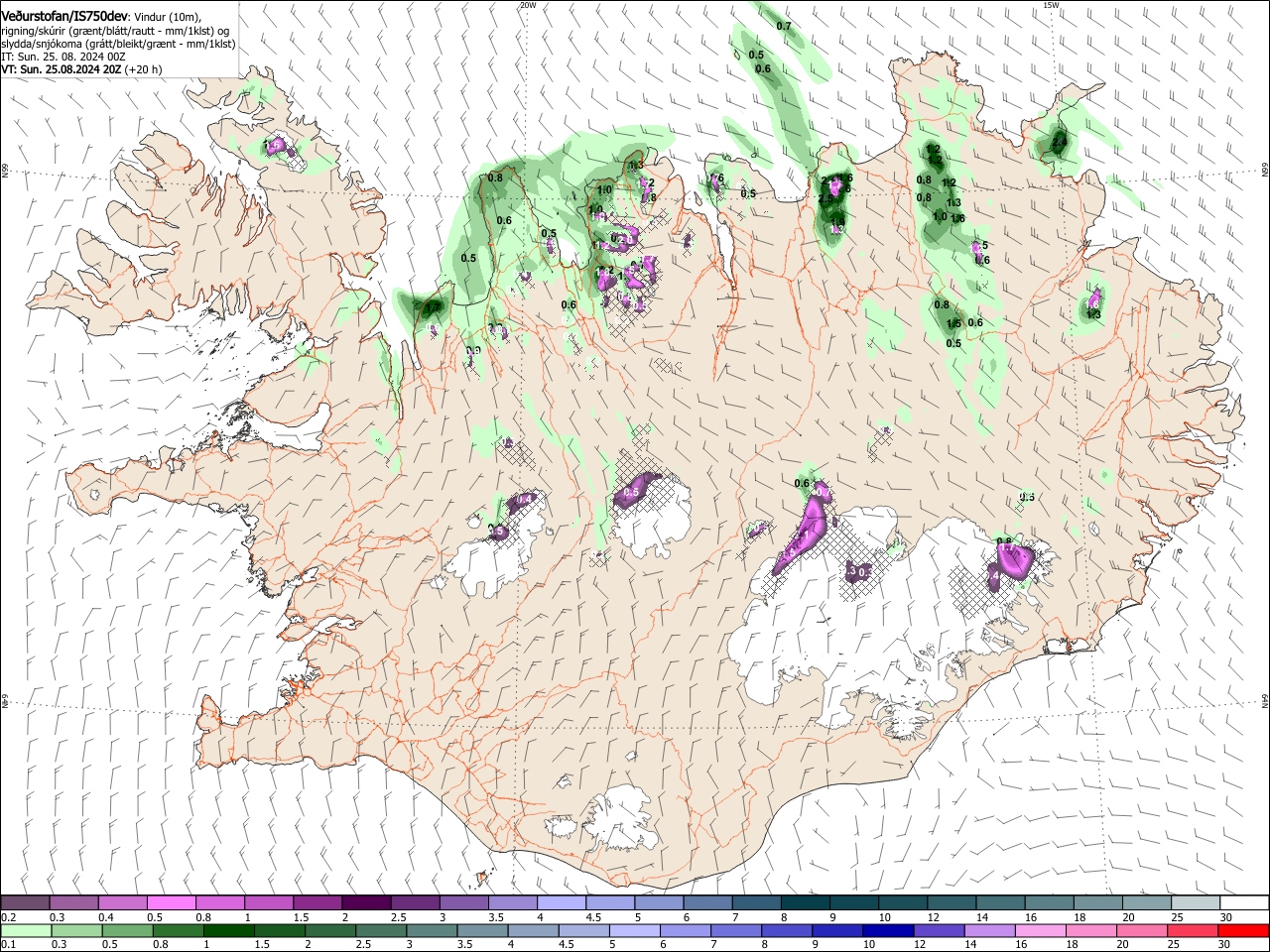This screenshot has height=952, width=1270.
Task: Pick lower legend swatch between 3 and 3.5
Action: [432, 930]
